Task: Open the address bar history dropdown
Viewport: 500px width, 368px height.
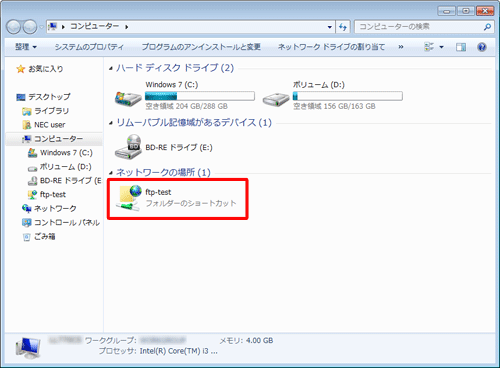Action: coord(329,27)
